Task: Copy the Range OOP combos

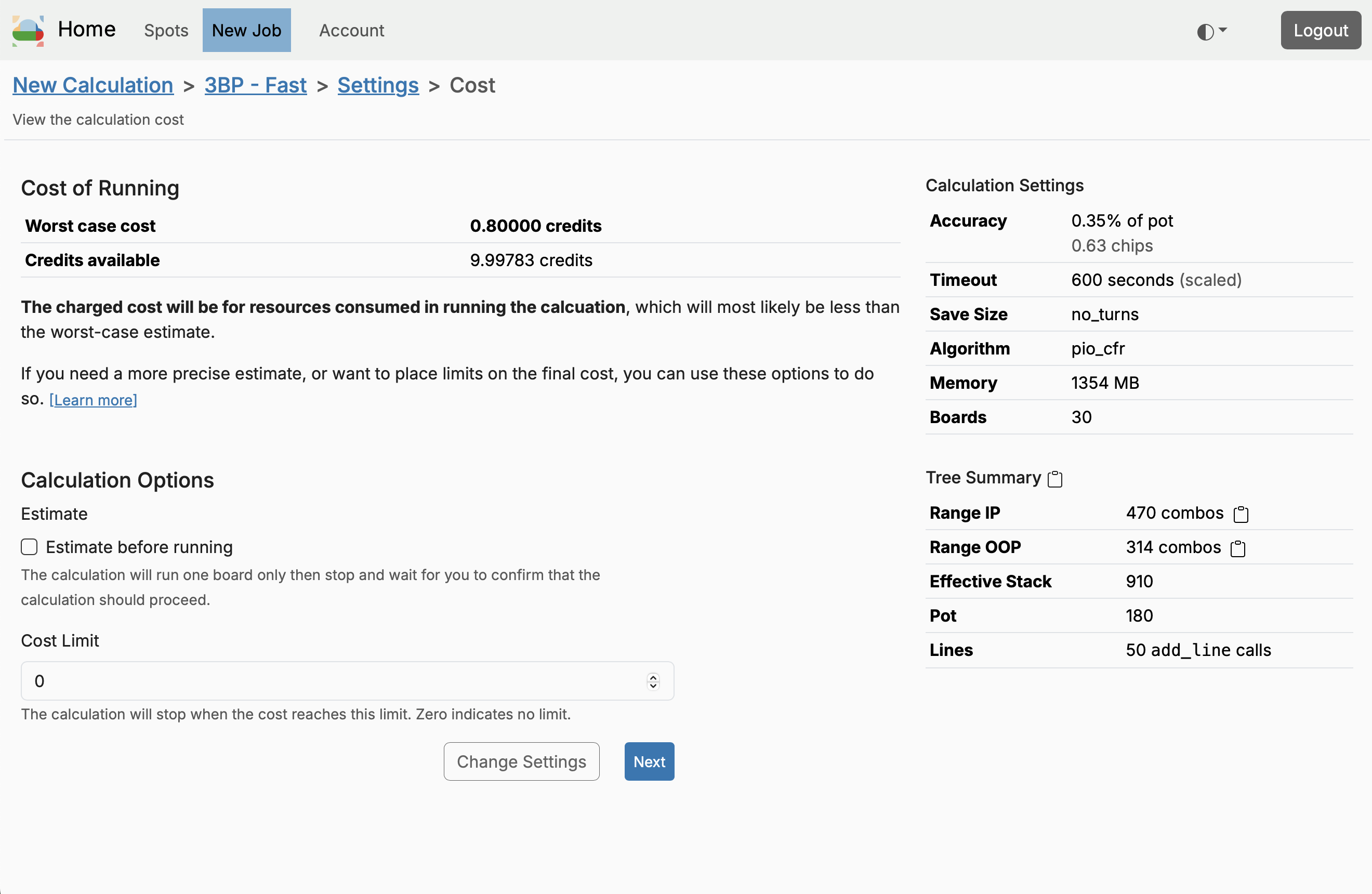Action: point(1238,549)
